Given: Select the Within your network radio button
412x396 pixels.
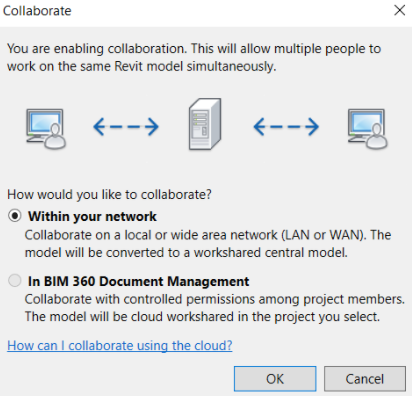Looking at the screenshot, I should [x=15, y=216].
